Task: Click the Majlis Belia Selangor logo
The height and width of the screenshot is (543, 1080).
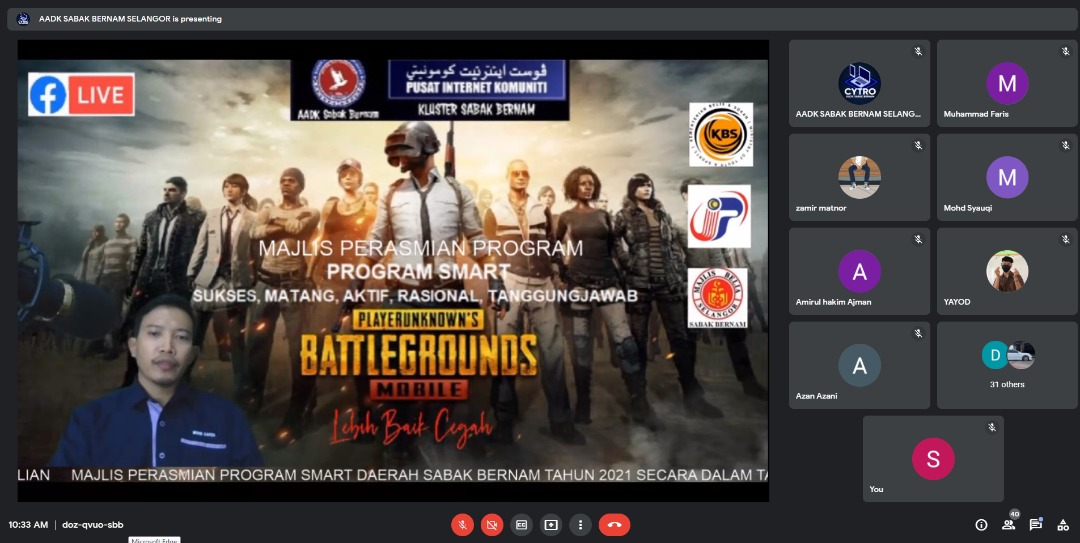Action: [718, 298]
